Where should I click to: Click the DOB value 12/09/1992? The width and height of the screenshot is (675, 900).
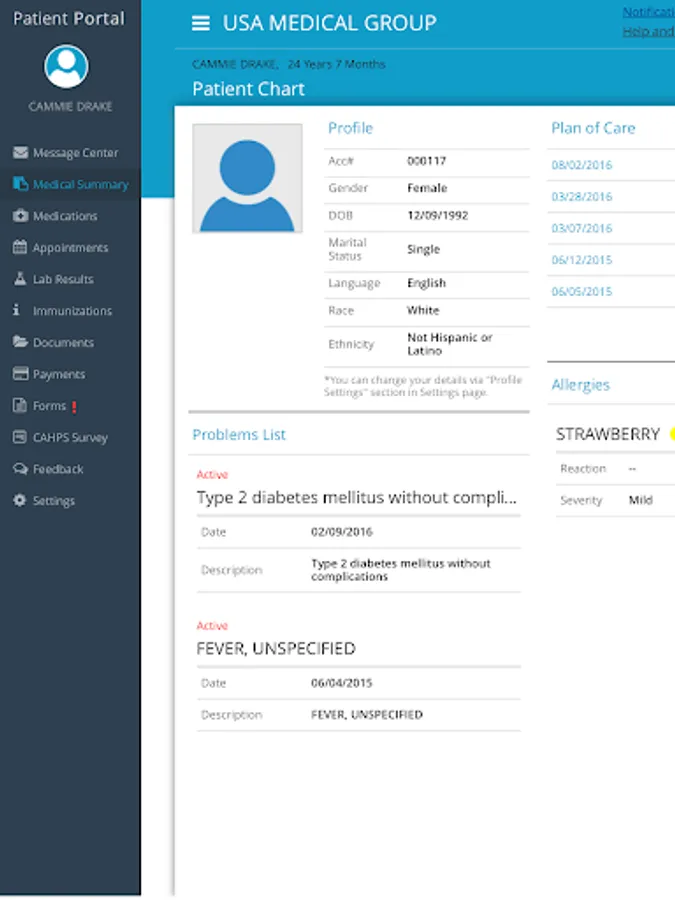[437, 216]
